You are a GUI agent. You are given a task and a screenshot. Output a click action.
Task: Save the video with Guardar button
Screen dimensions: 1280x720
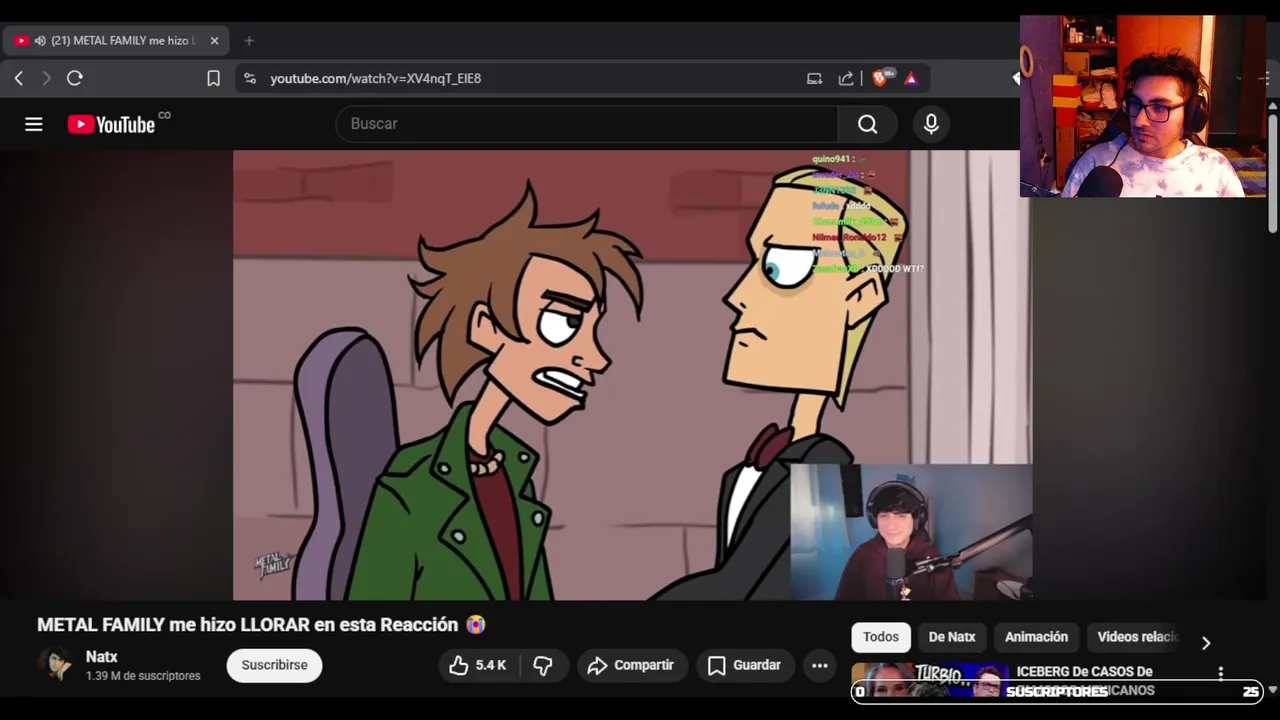tap(744, 665)
